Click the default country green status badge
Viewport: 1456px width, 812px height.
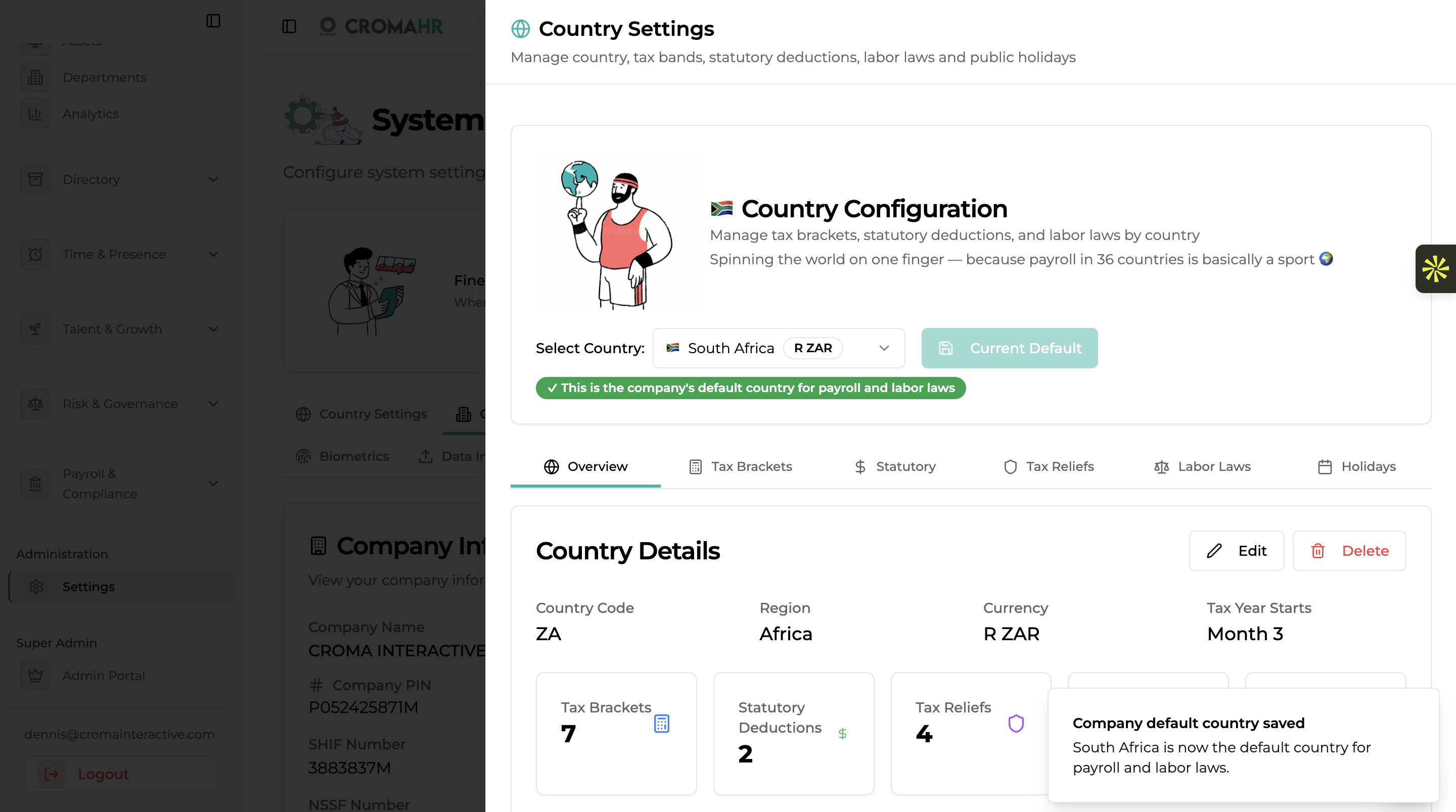(751, 388)
